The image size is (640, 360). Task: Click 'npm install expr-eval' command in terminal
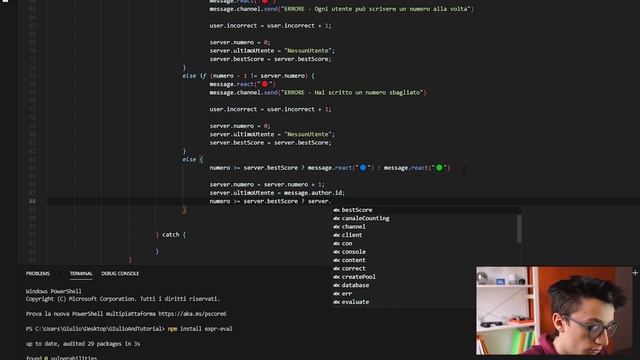pos(200,329)
